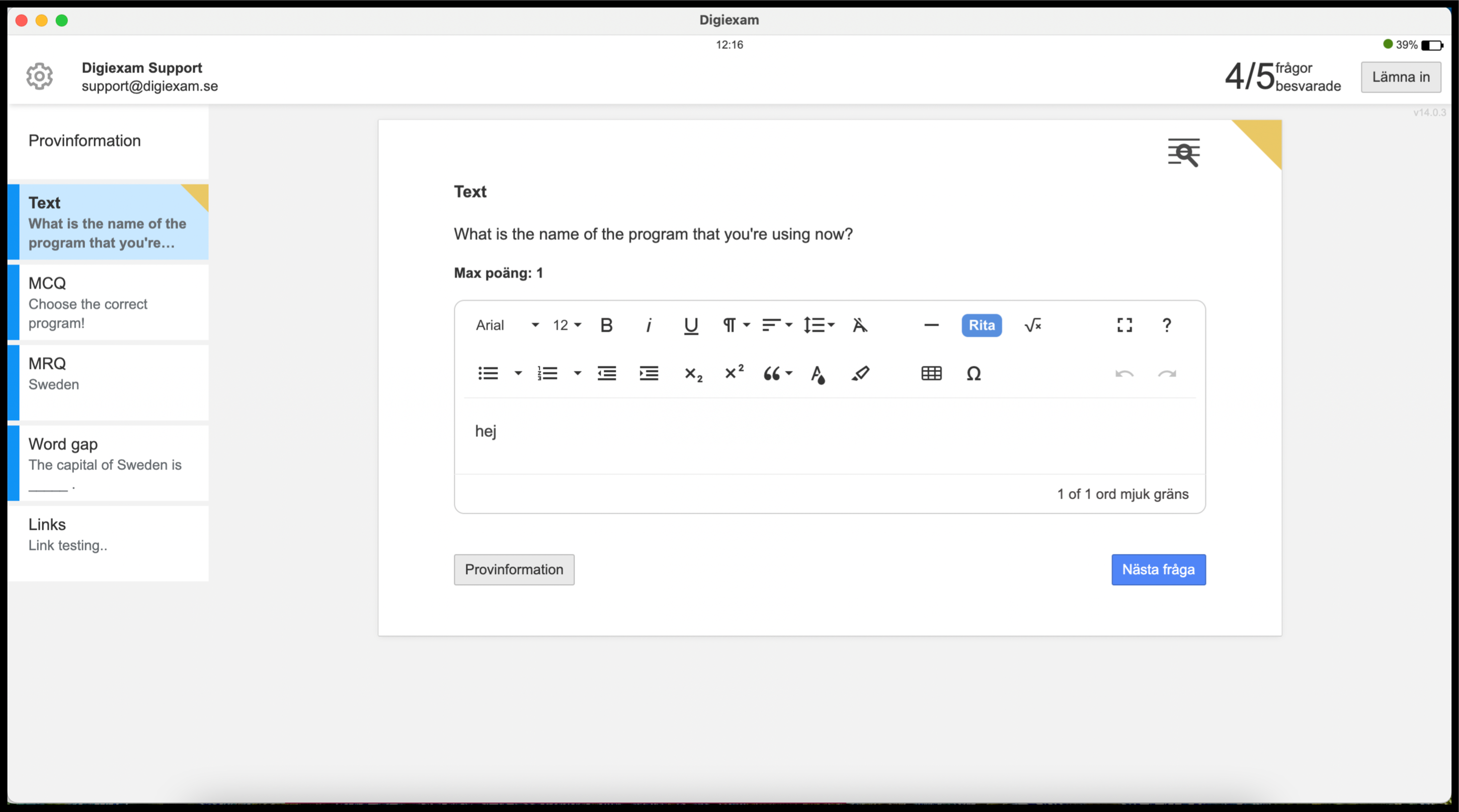1459x812 pixels.
Task: Select the MCQ question in sidebar
Action: [x=108, y=302]
